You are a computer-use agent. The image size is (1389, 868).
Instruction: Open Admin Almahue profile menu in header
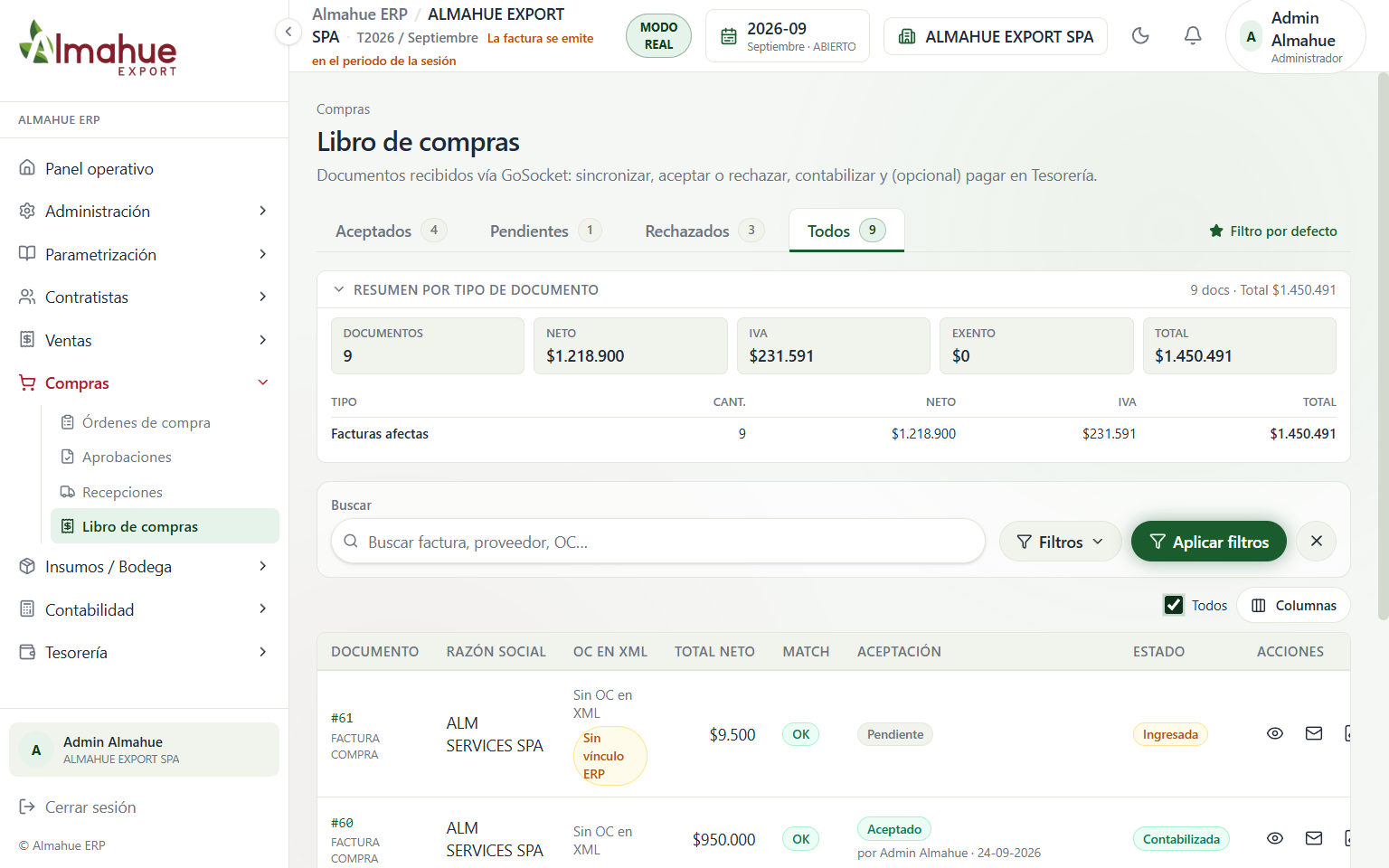[1296, 36]
